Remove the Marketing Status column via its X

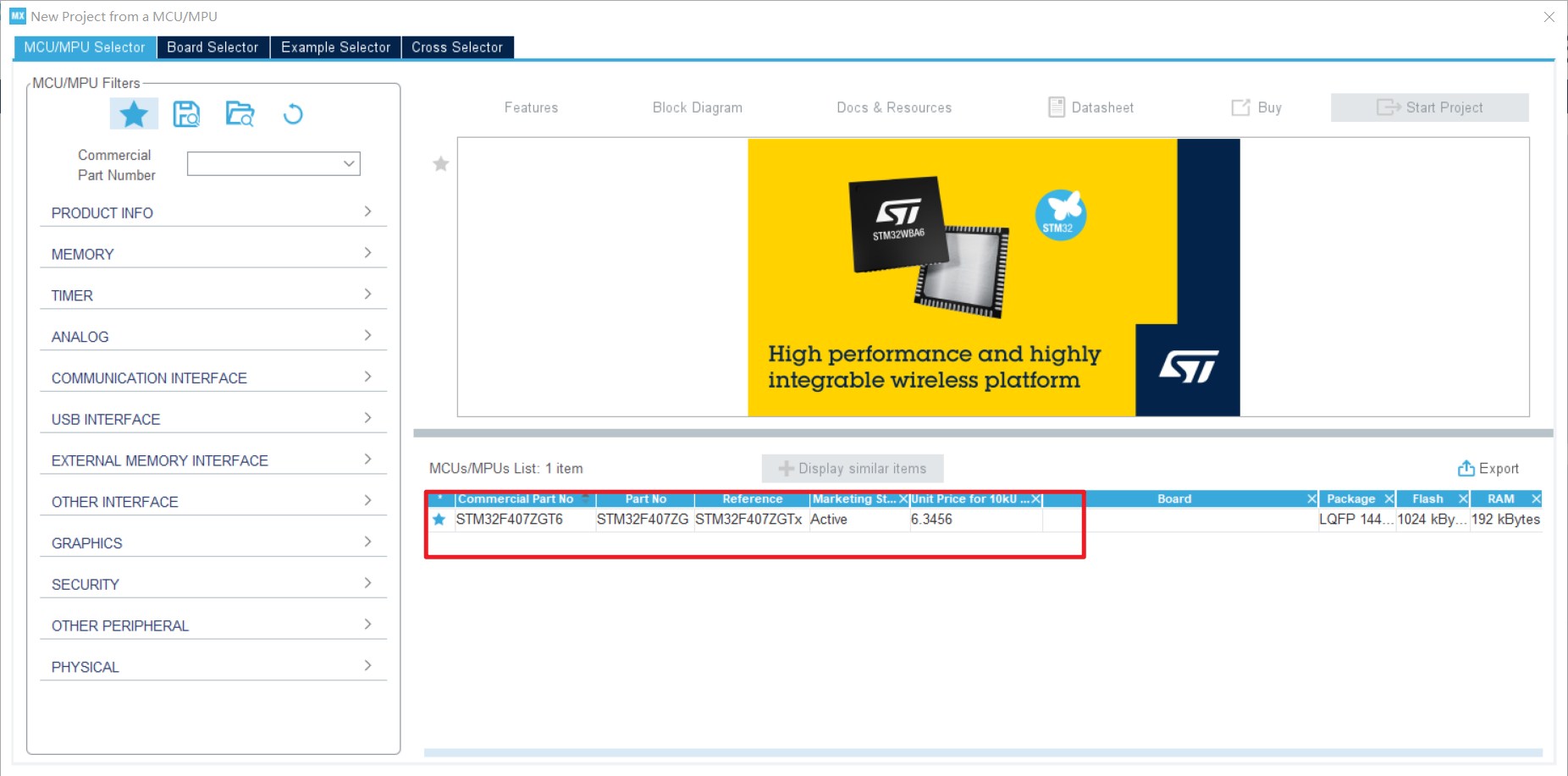coord(903,499)
